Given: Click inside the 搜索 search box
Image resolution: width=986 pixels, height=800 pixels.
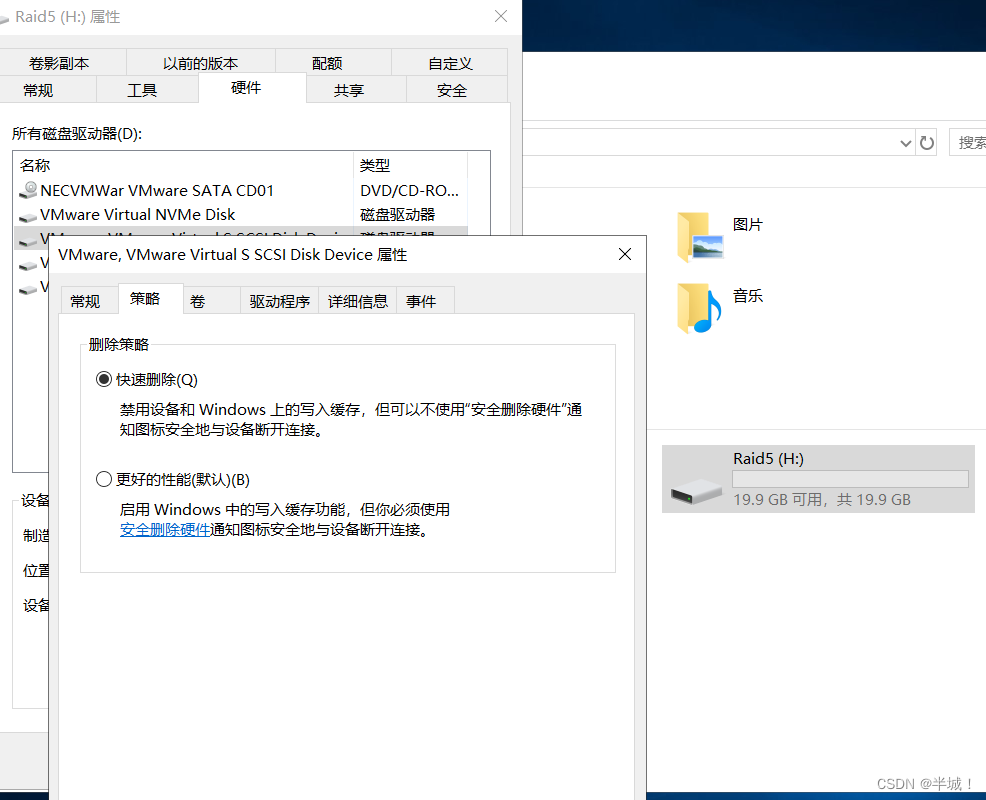Looking at the screenshot, I should [x=968, y=141].
